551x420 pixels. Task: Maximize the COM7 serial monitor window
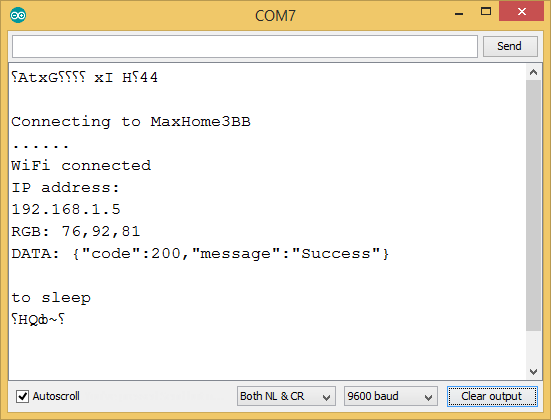pyautogui.click(x=486, y=12)
